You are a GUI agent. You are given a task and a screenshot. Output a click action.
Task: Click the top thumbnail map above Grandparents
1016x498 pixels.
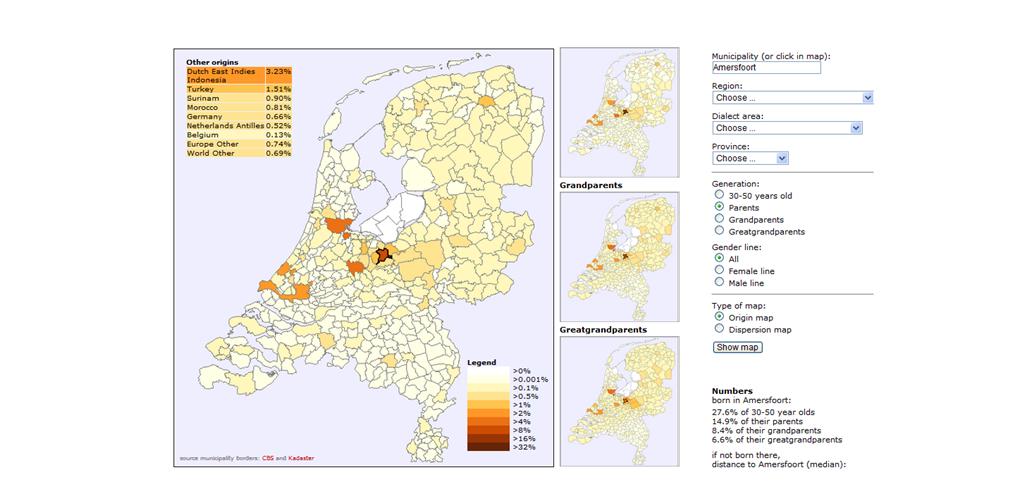tap(619, 112)
